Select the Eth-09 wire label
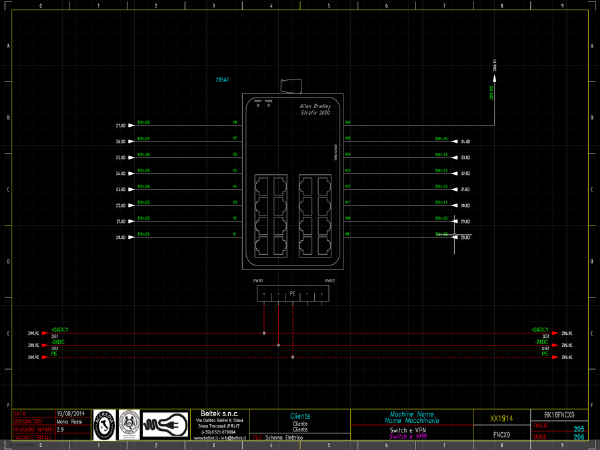Image resolution: width=600 pixels, height=450 pixels. (441, 234)
